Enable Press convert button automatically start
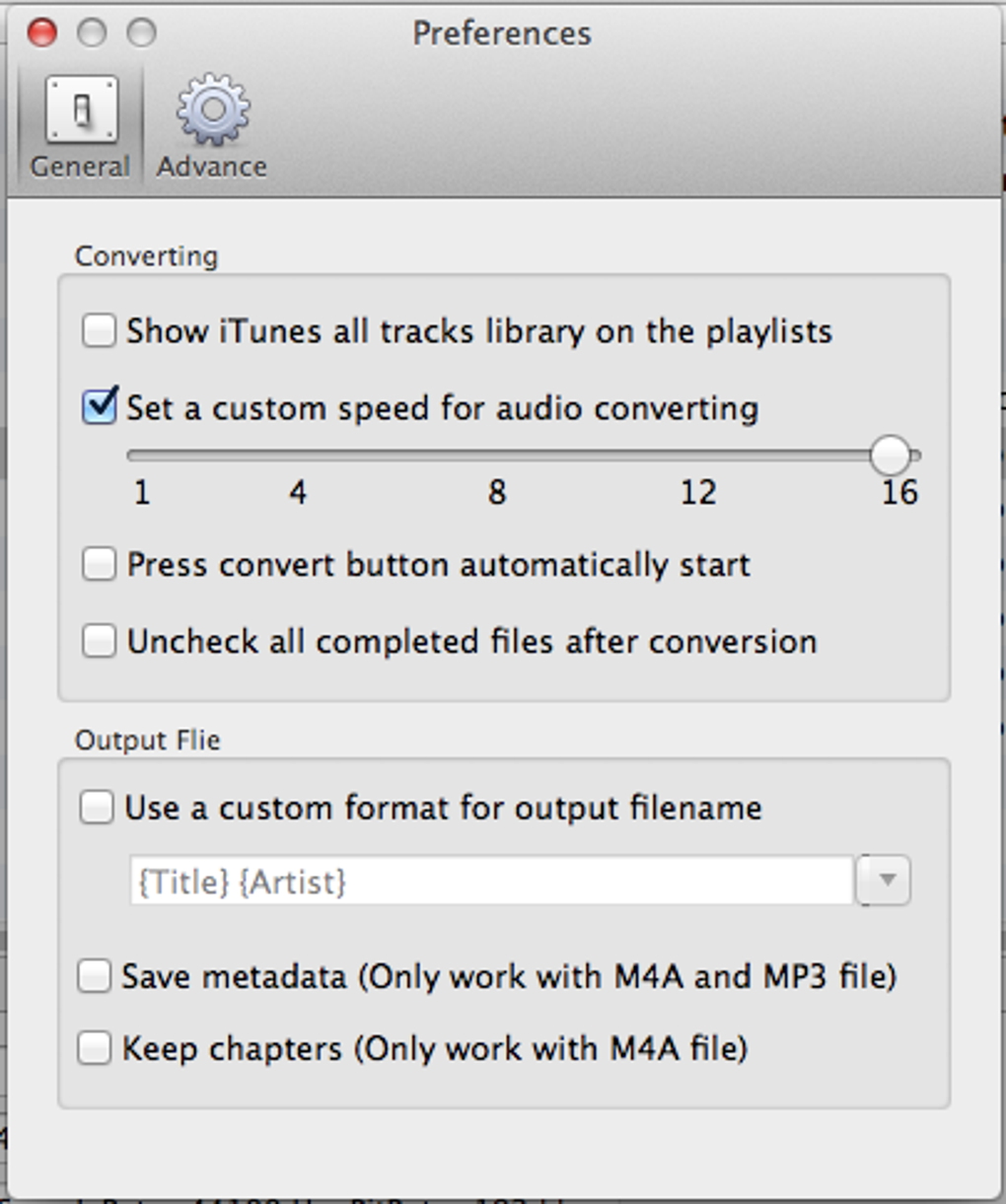Image resolution: width=1006 pixels, height=1204 pixels. pos(99,564)
